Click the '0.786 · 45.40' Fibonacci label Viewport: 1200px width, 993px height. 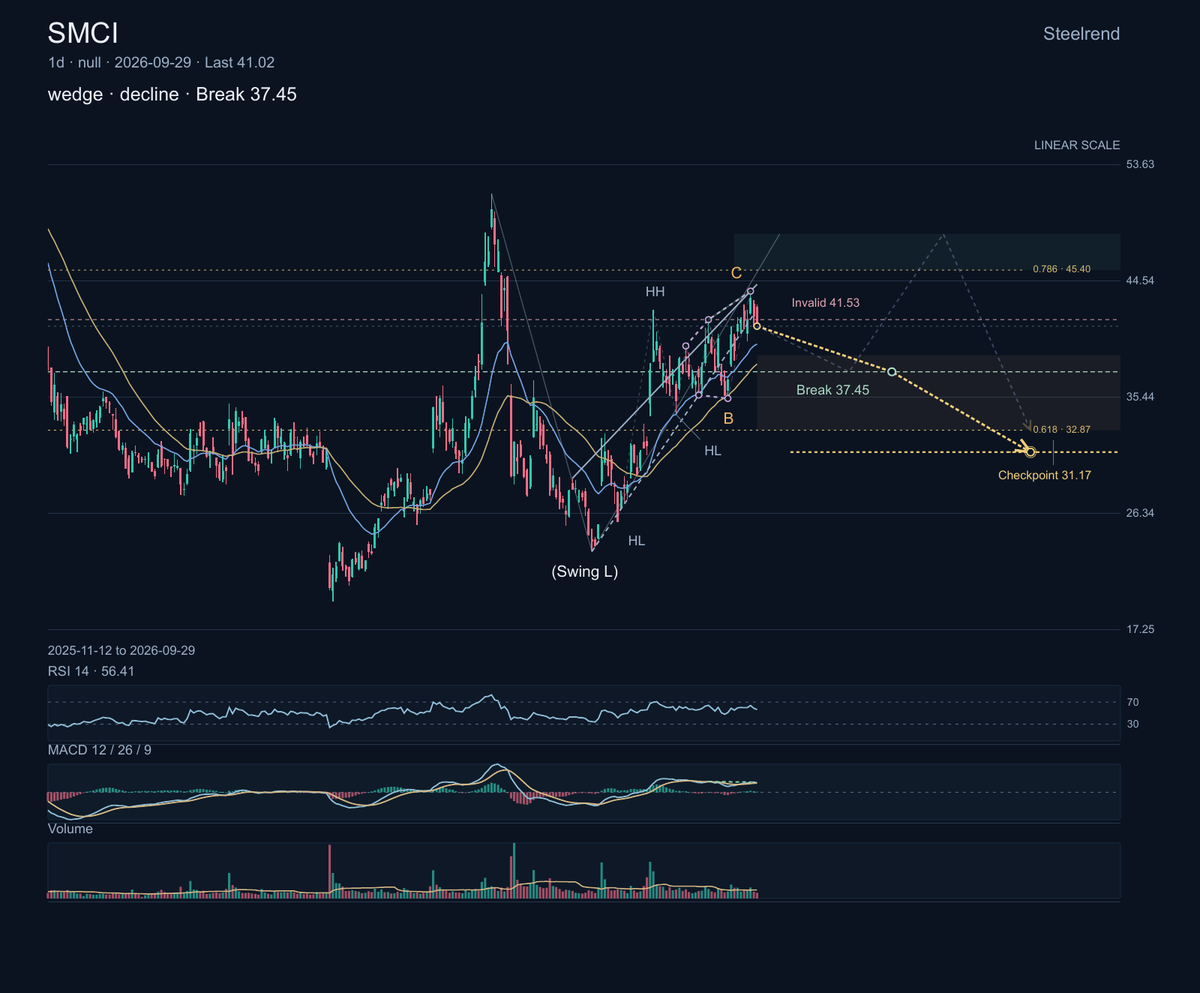[1061, 269]
